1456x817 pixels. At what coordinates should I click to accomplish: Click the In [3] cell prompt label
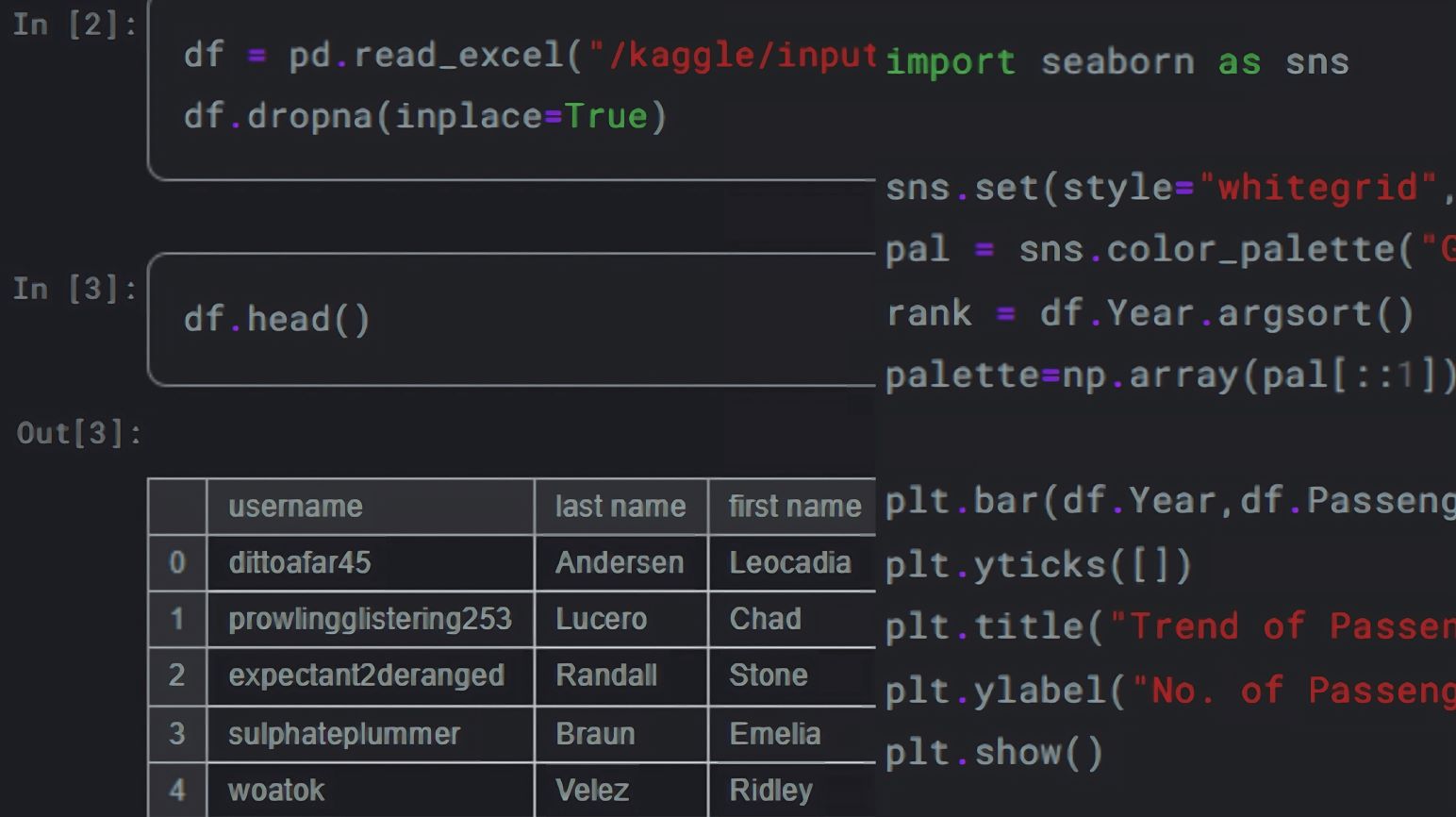tap(74, 289)
